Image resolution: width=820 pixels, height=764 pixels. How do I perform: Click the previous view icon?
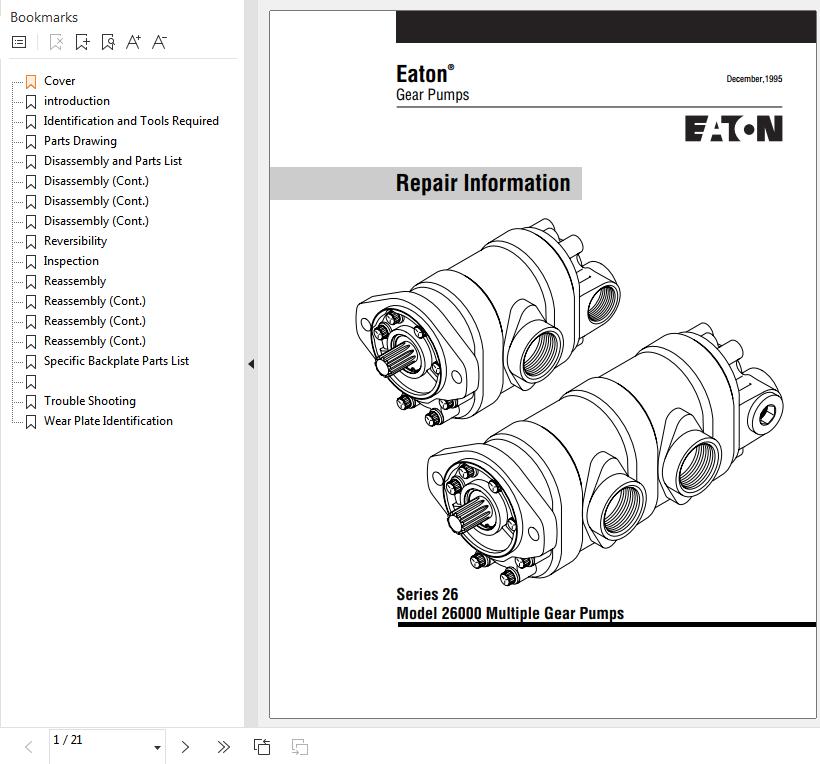tap(262, 747)
